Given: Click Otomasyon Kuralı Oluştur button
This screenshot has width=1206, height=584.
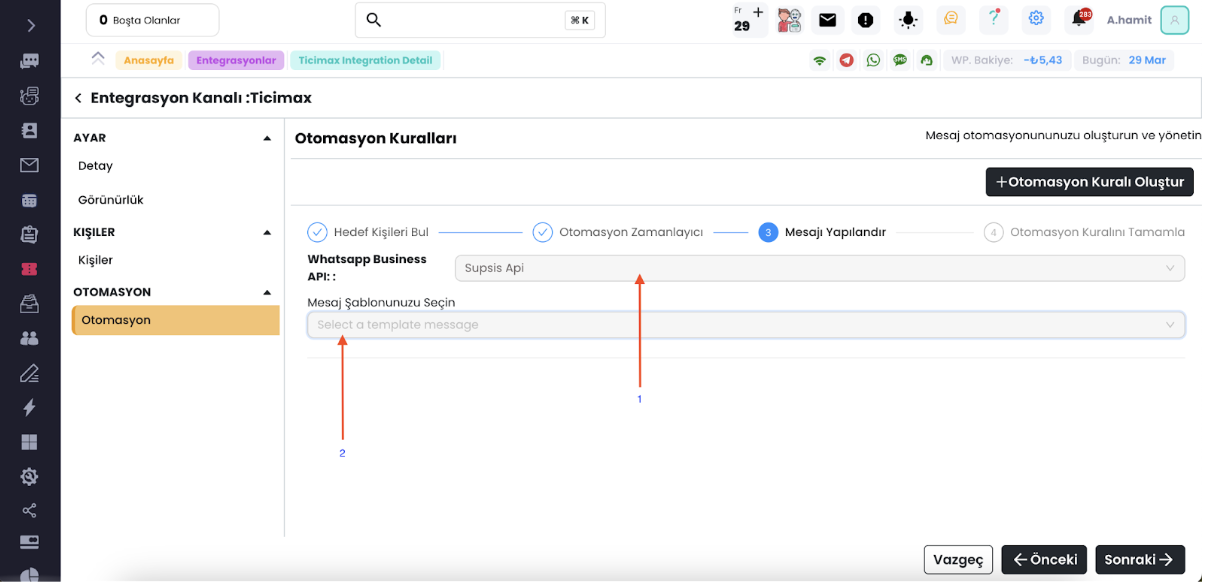Looking at the screenshot, I should (x=1090, y=182).
